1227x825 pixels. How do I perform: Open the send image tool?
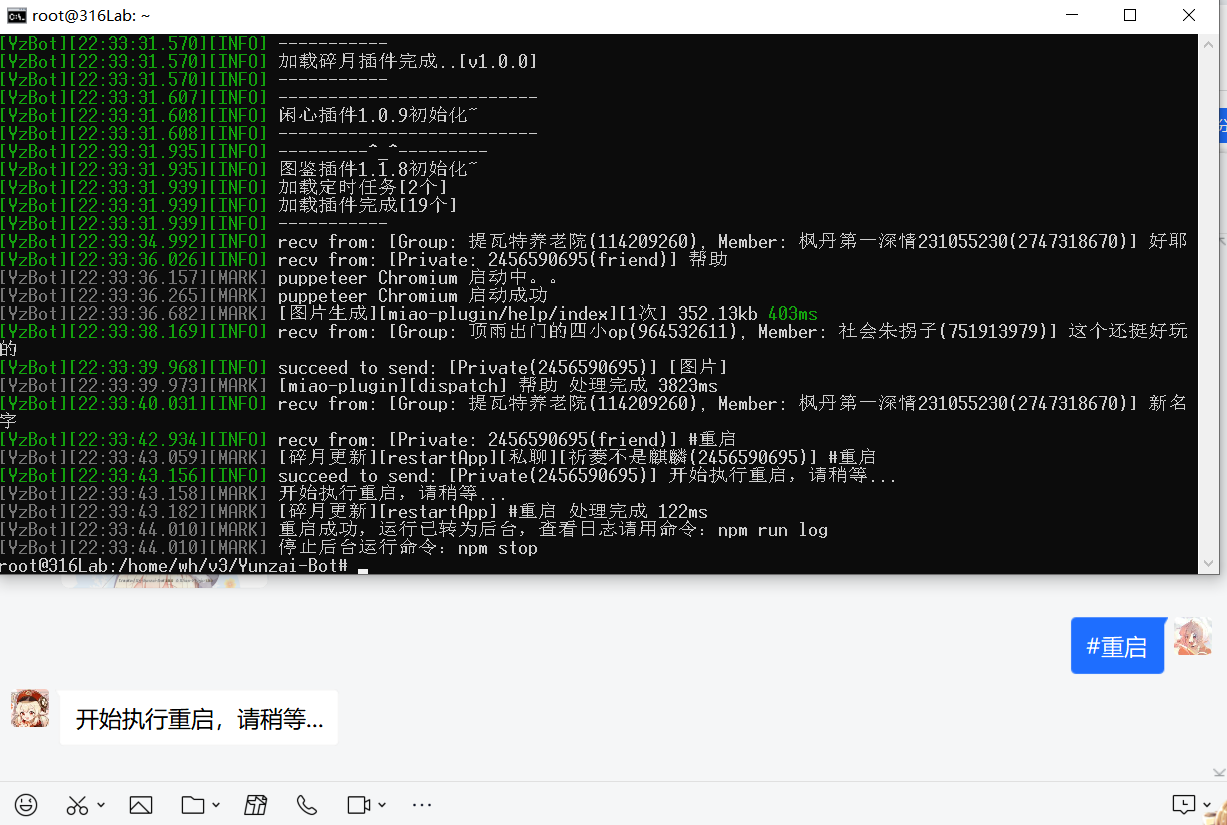(140, 804)
